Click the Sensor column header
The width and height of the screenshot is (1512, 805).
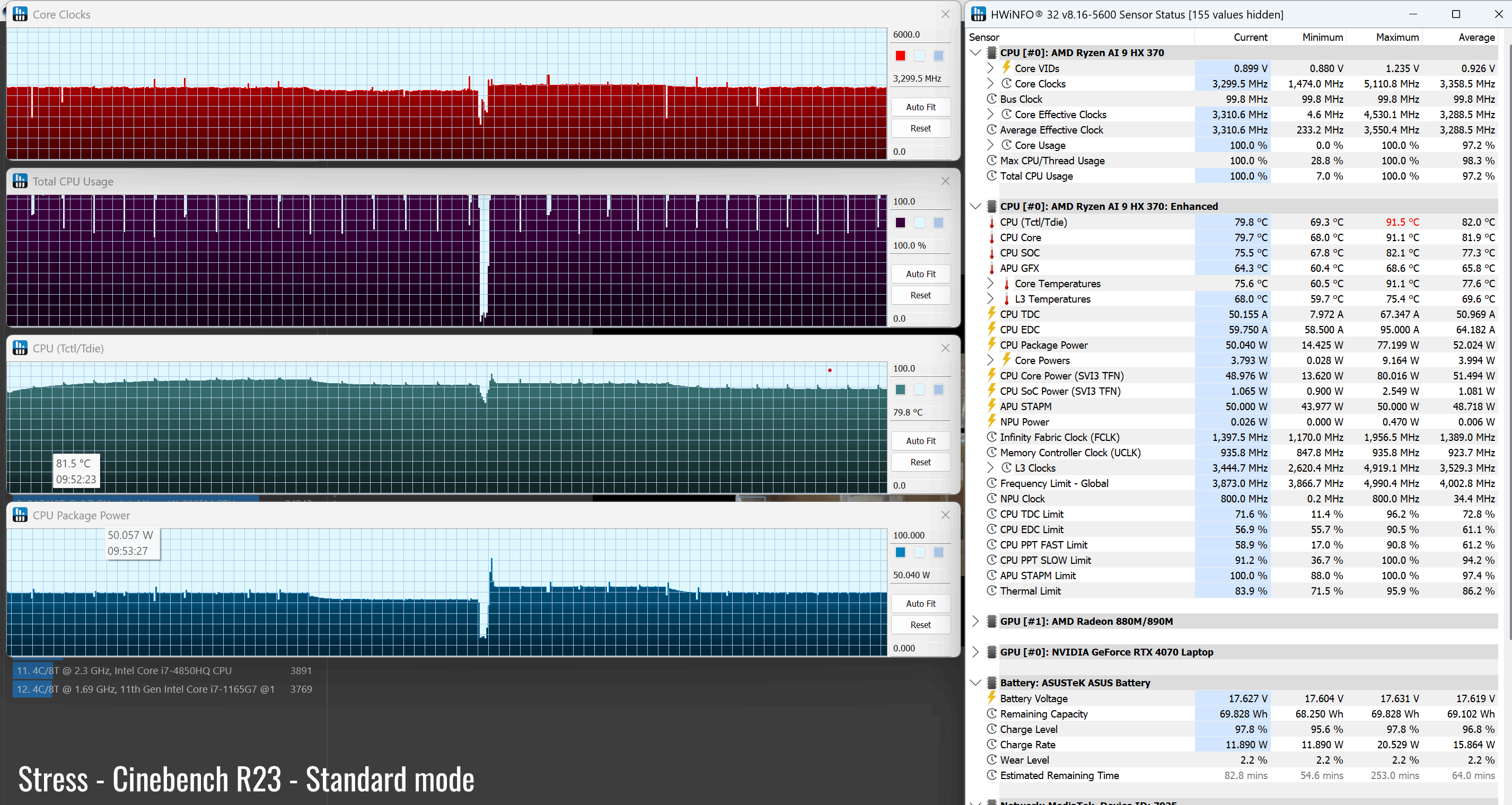[1080, 37]
